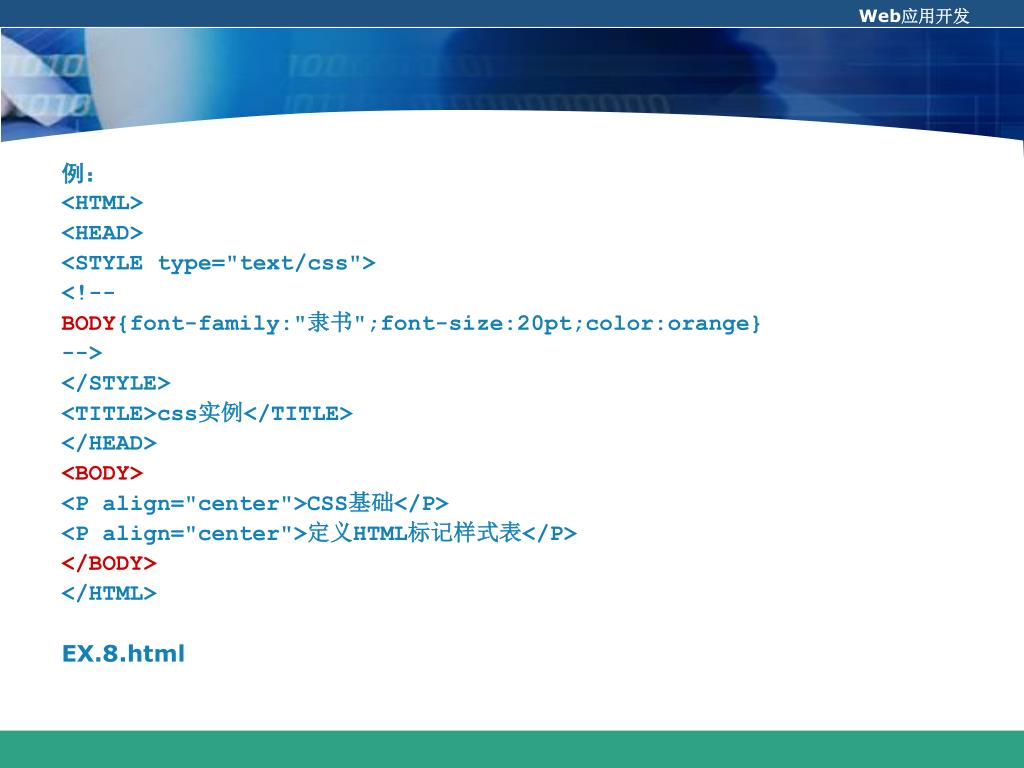Click the <TITLE>css实例</TITLE> line
The image size is (1024, 768).
(207, 413)
